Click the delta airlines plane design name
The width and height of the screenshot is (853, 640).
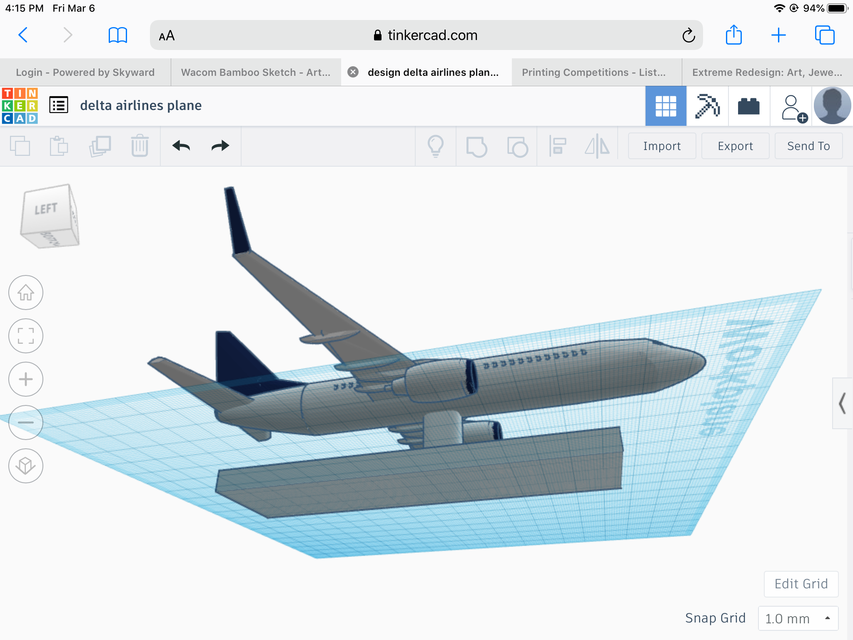140,105
